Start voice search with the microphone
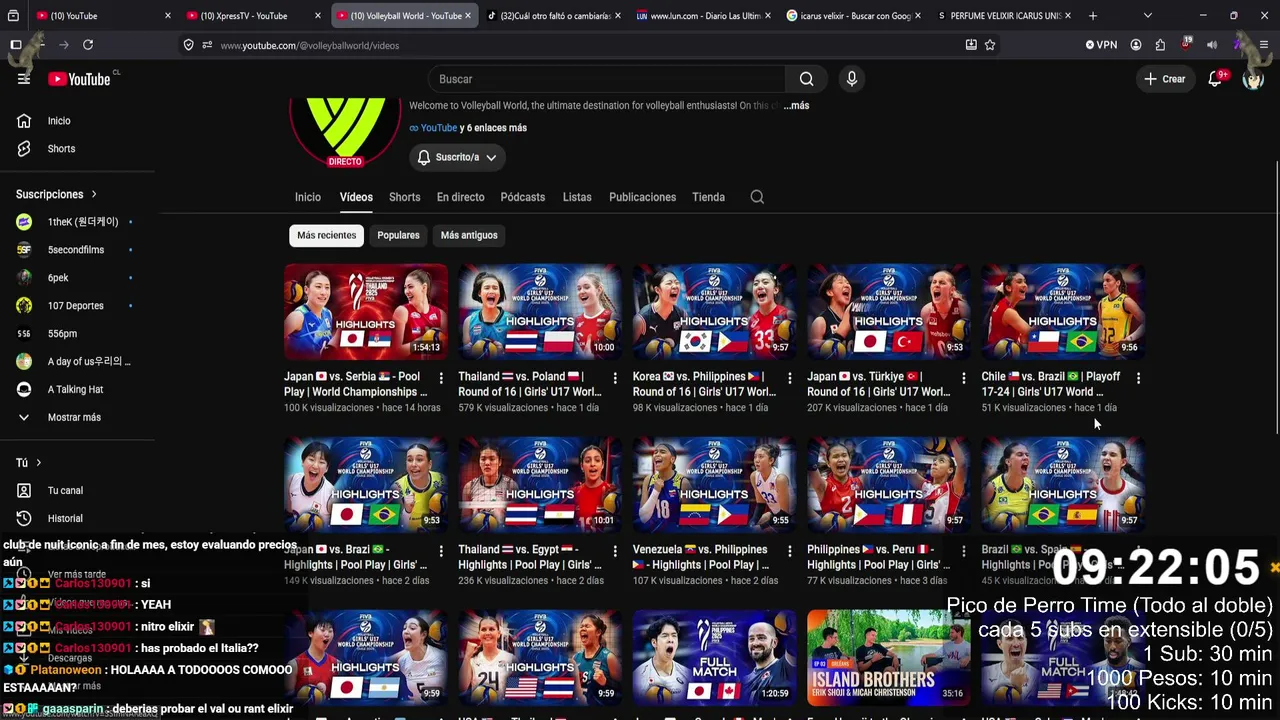 (x=852, y=79)
